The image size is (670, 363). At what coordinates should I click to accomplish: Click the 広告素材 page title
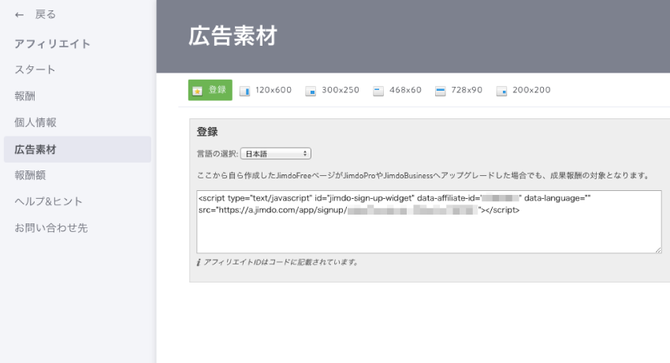233,36
